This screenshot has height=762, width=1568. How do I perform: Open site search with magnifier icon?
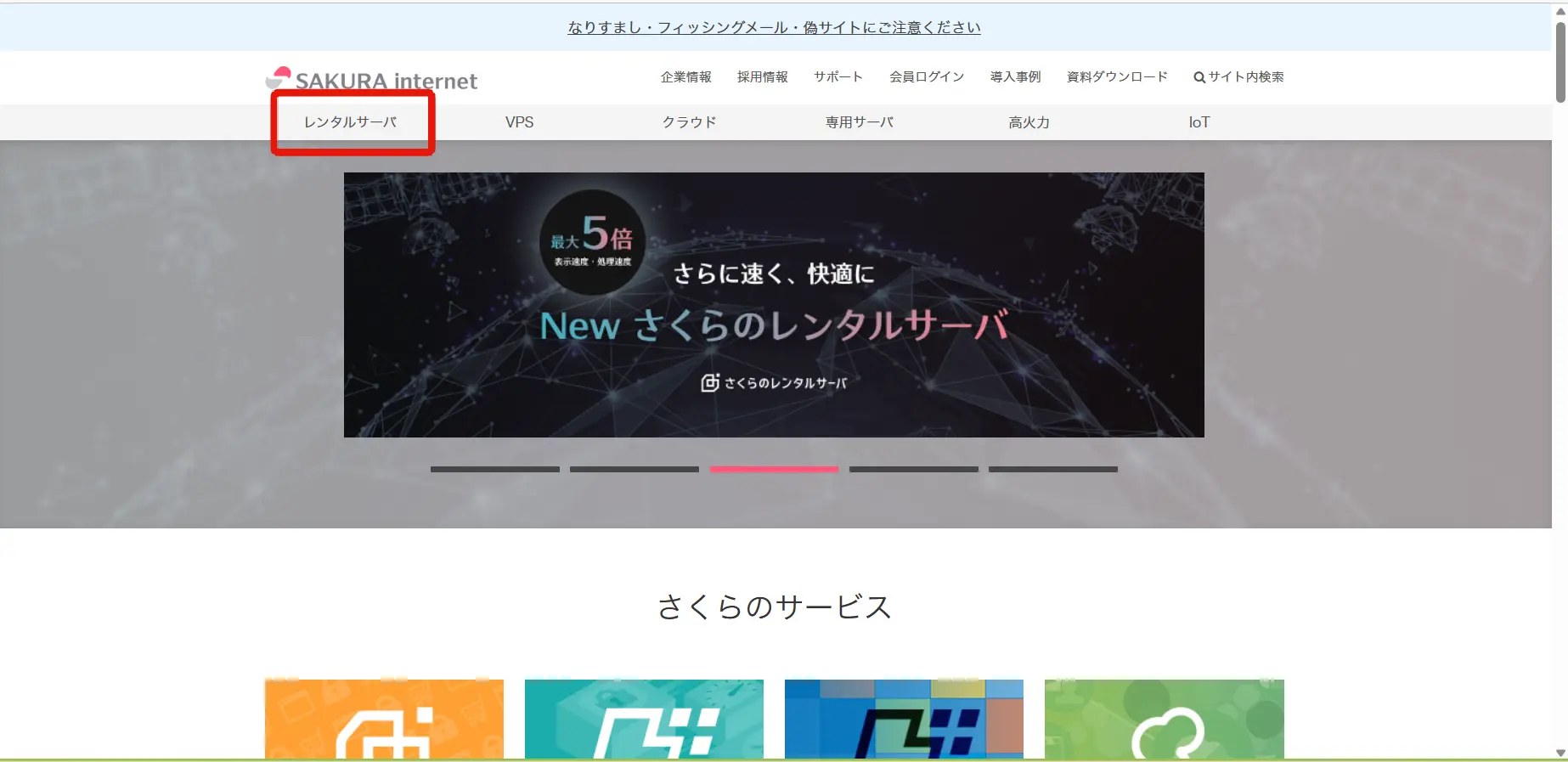coord(1238,76)
